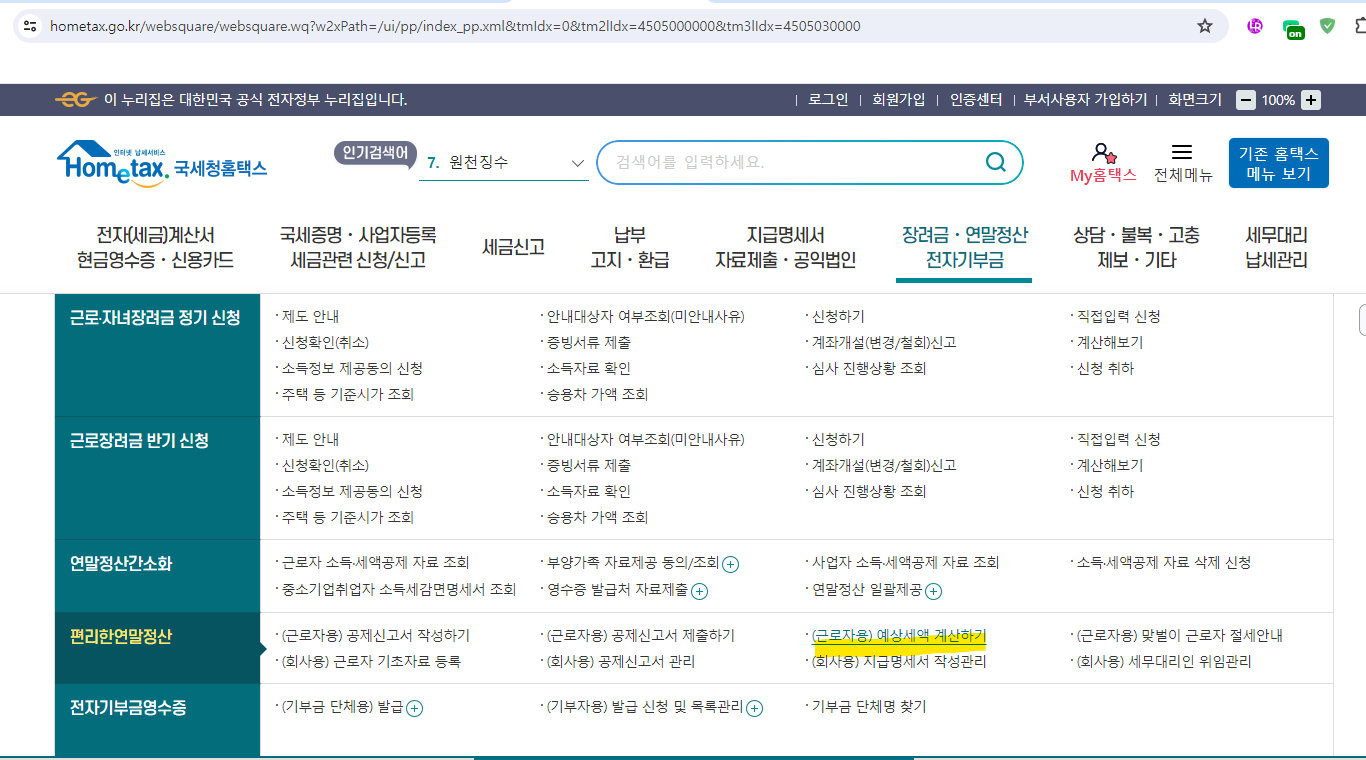Image resolution: width=1366 pixels, height=760 pixels.
Task: Click 승용차 가액 조회 under 근로·자녀장려금 정기 신청
Action: (597, 395)
